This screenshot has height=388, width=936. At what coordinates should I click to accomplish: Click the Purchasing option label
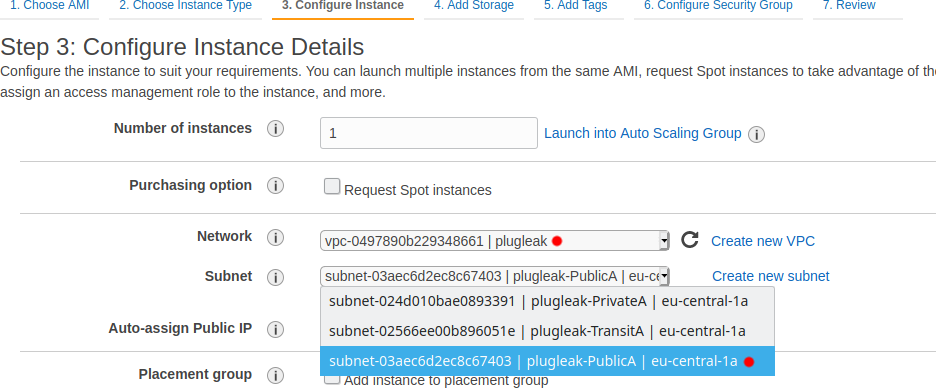(190, 185)
